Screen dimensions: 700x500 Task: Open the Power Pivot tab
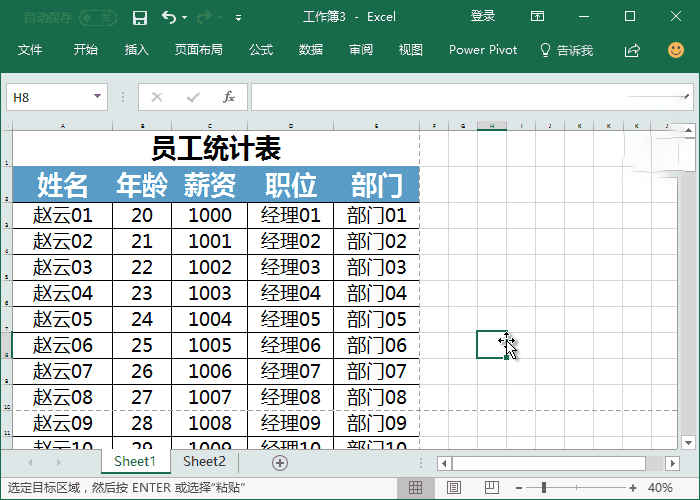coord(483,50)
